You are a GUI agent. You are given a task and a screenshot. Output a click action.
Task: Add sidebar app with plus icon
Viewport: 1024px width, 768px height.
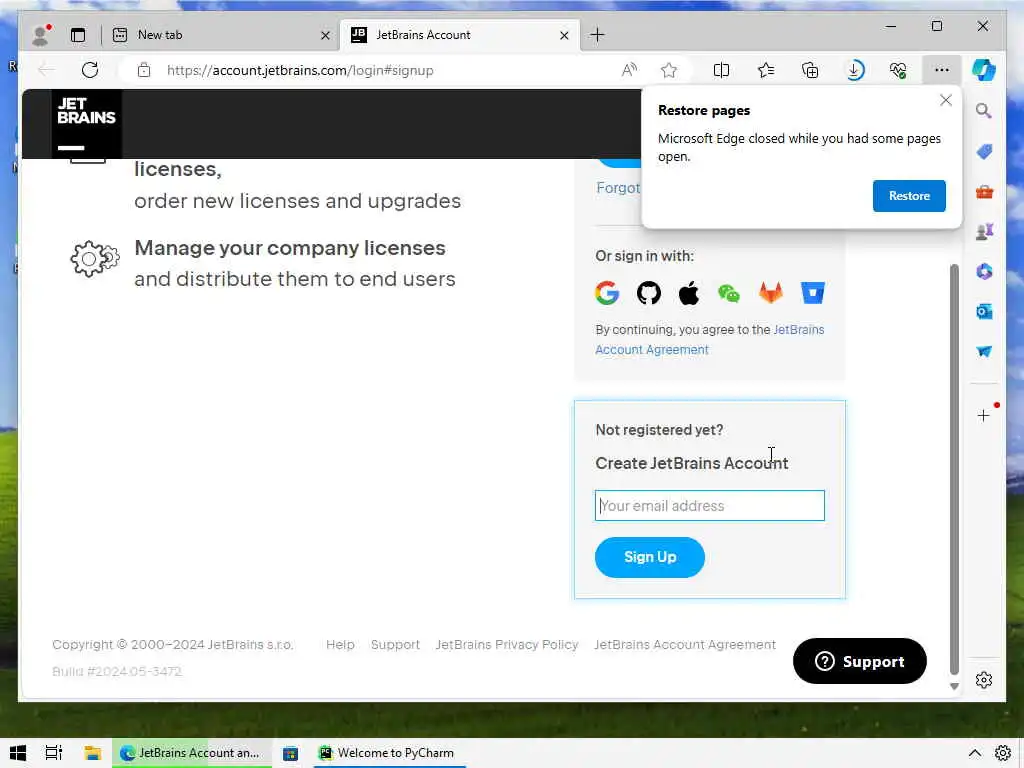coord(984,415)
